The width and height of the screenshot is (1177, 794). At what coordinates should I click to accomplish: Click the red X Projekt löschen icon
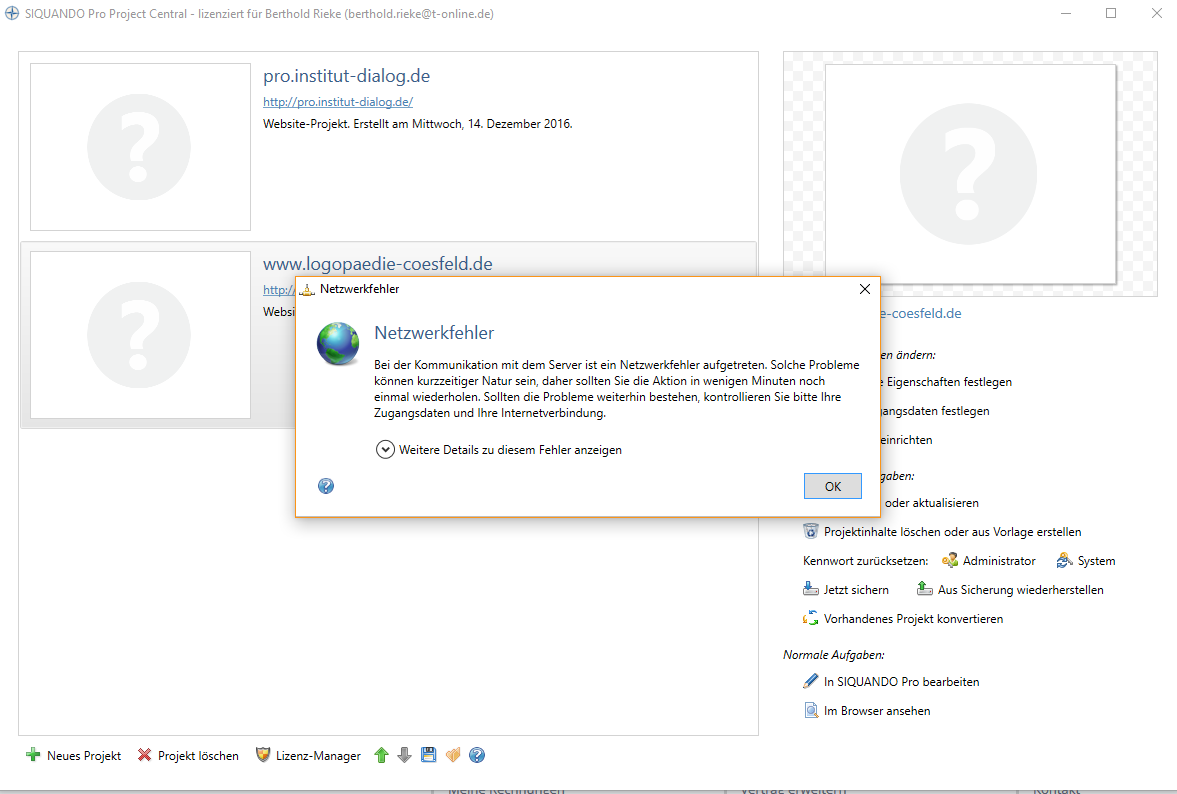[x=145, y=755]
